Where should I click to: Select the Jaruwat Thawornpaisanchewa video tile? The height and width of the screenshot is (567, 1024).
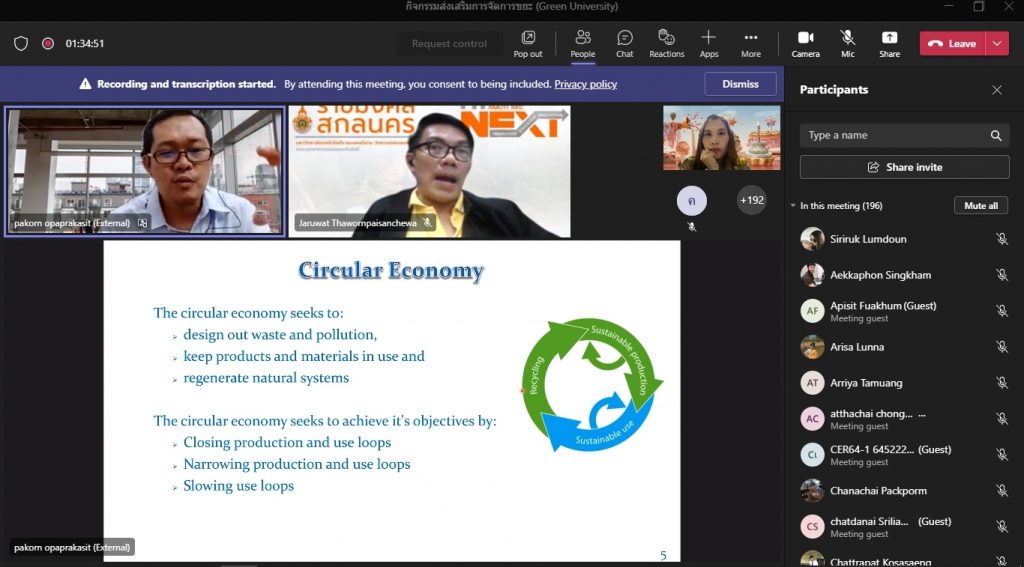(429, 171)
